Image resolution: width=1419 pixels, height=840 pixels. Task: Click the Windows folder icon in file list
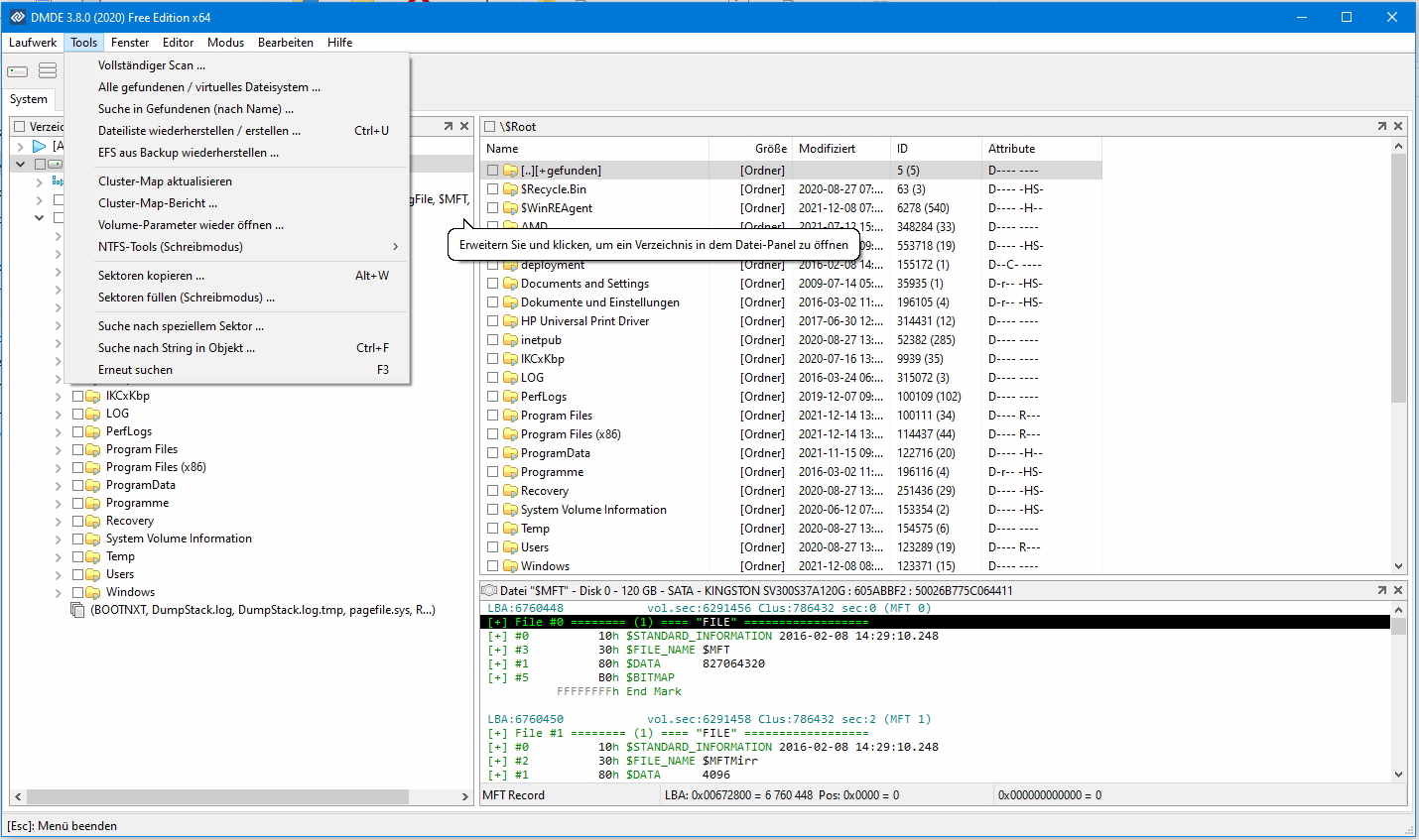[x=510, y=566]
